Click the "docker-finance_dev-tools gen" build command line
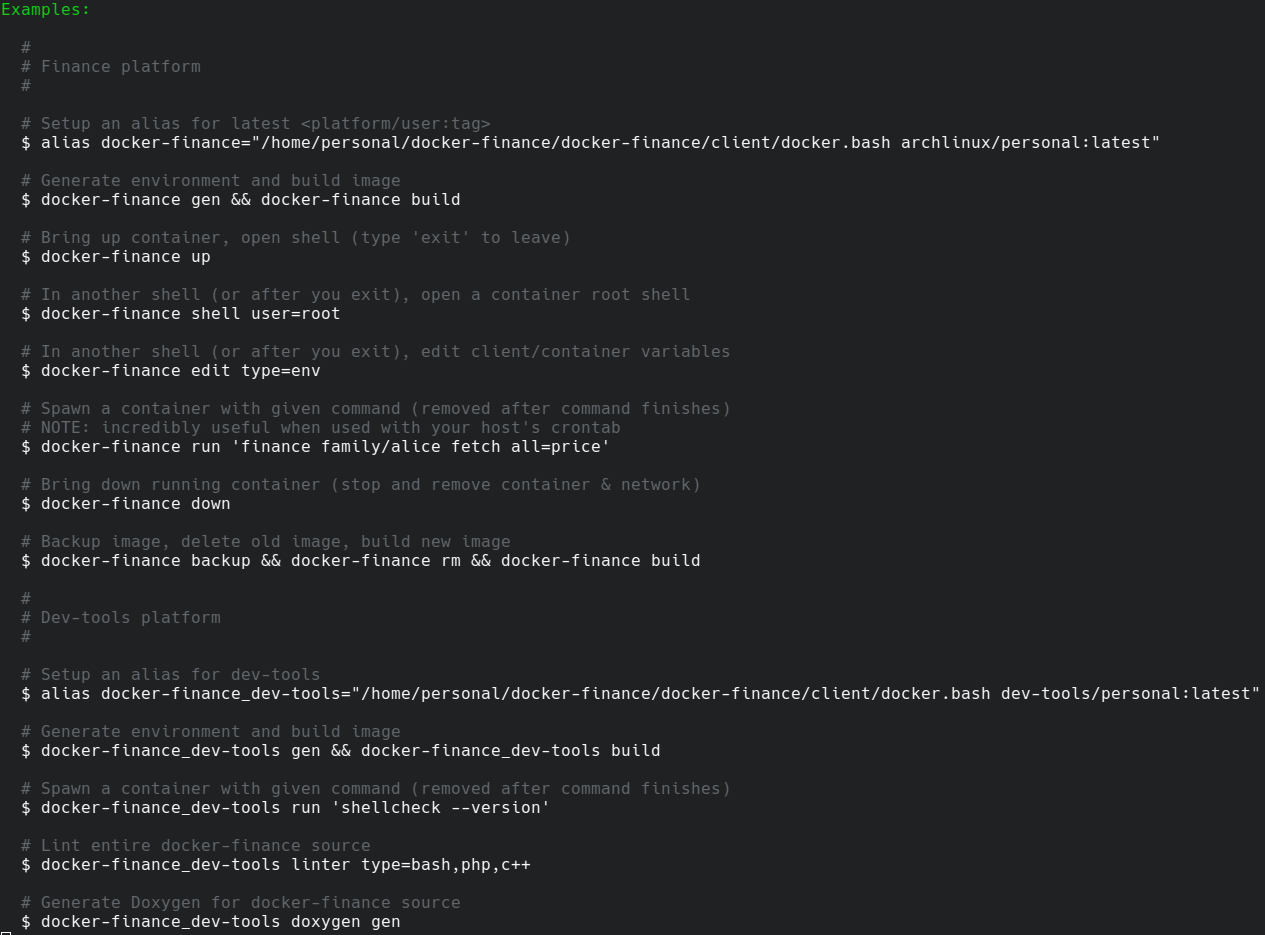The width and height of the screenshot is (1265, 935). [350, 751]
